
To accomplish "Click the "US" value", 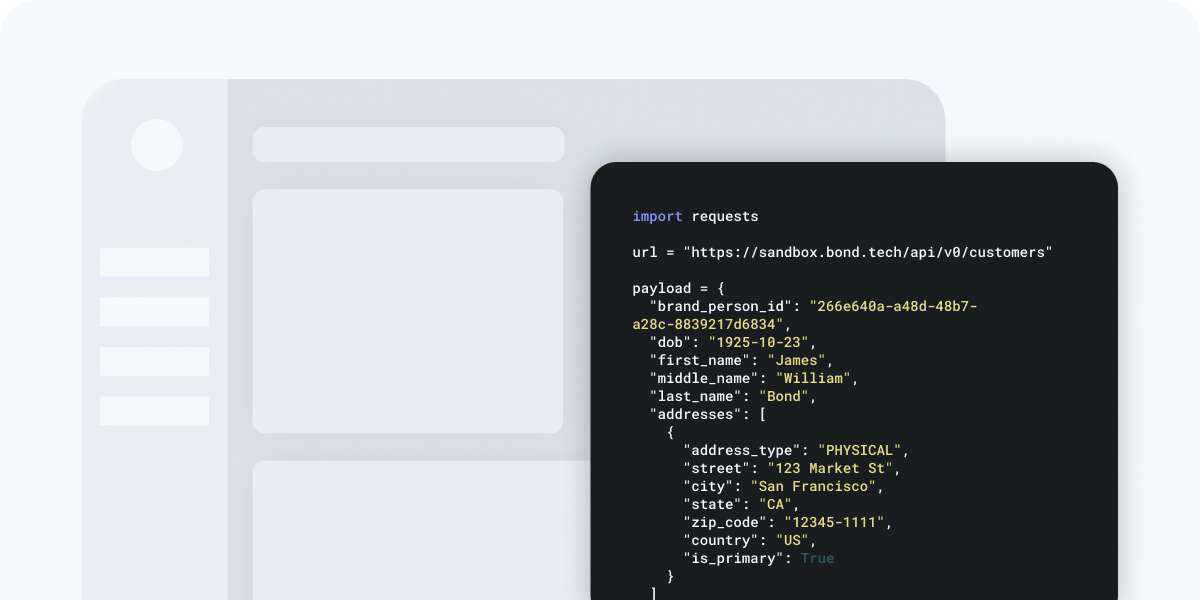I will (792, 540).
